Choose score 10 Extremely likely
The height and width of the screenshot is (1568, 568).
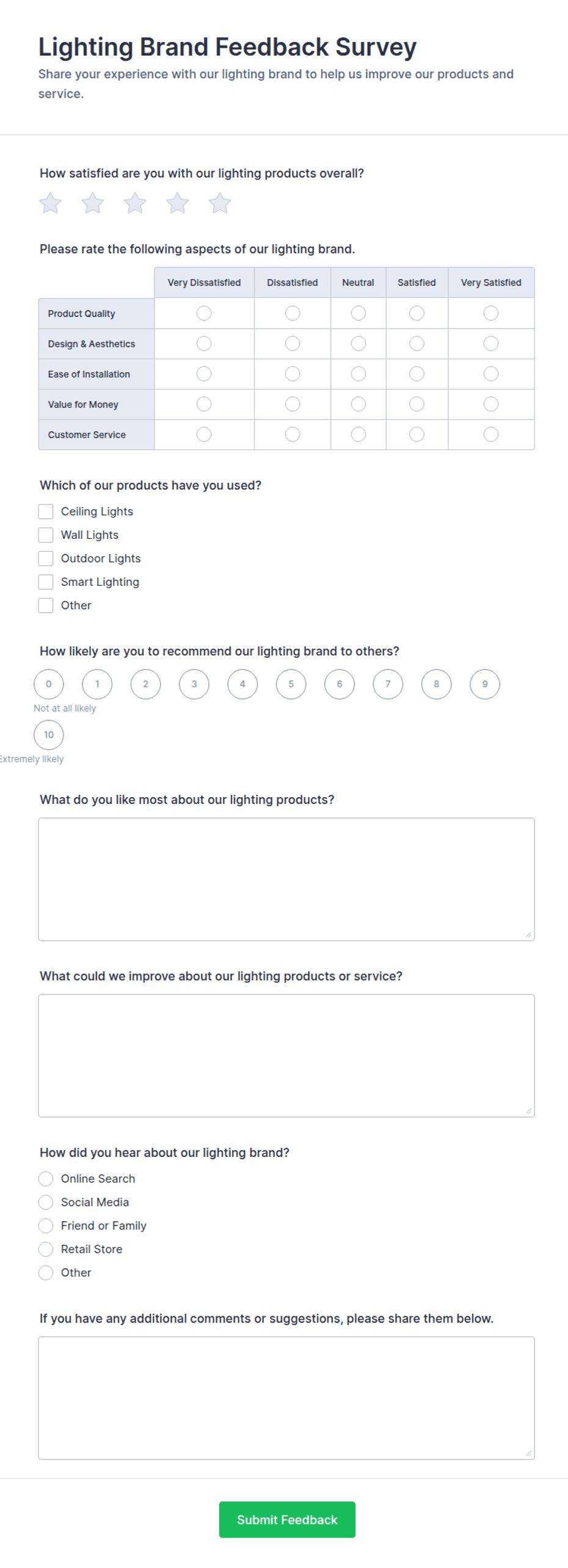click(x=49, y=735)
